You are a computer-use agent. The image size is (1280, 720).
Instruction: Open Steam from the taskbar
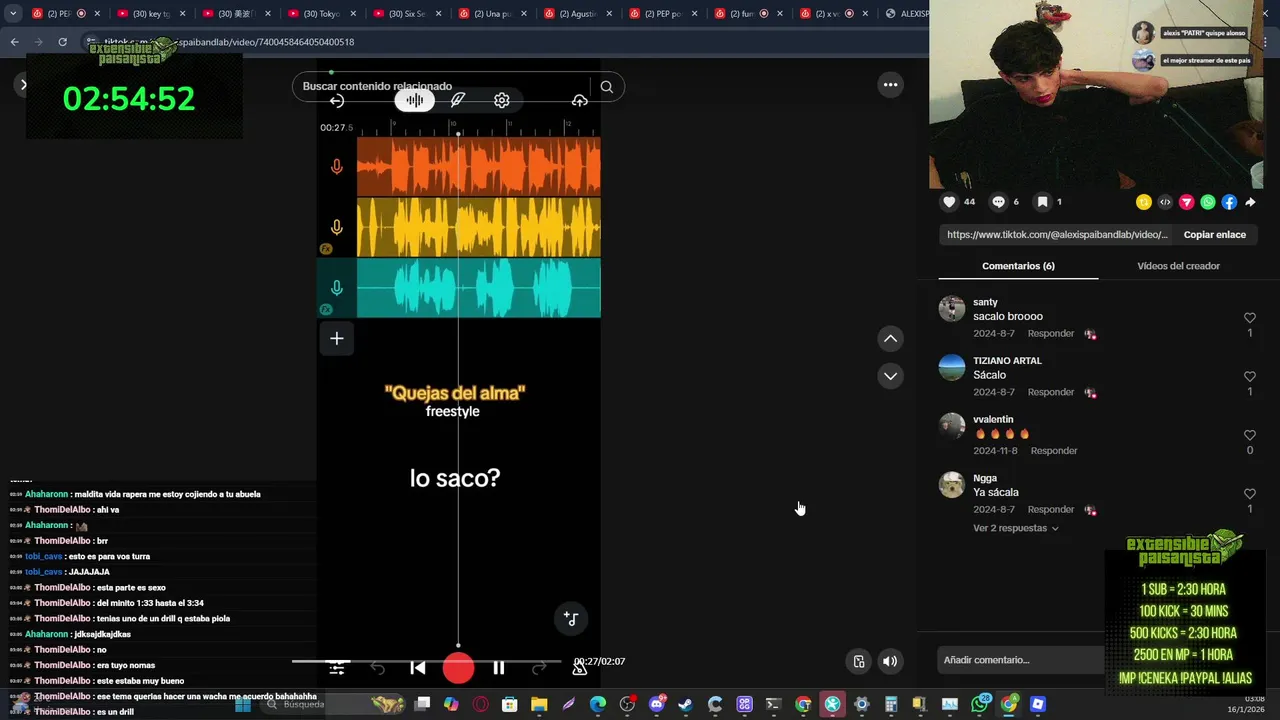(x=685, y=705)
